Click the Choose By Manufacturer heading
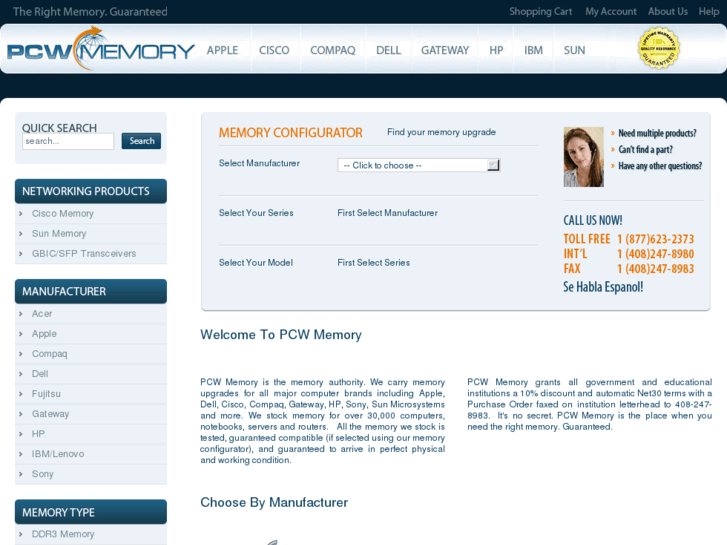Image resolution: width=727 pixels, height=545 pixels. click(x=274, y=502)
